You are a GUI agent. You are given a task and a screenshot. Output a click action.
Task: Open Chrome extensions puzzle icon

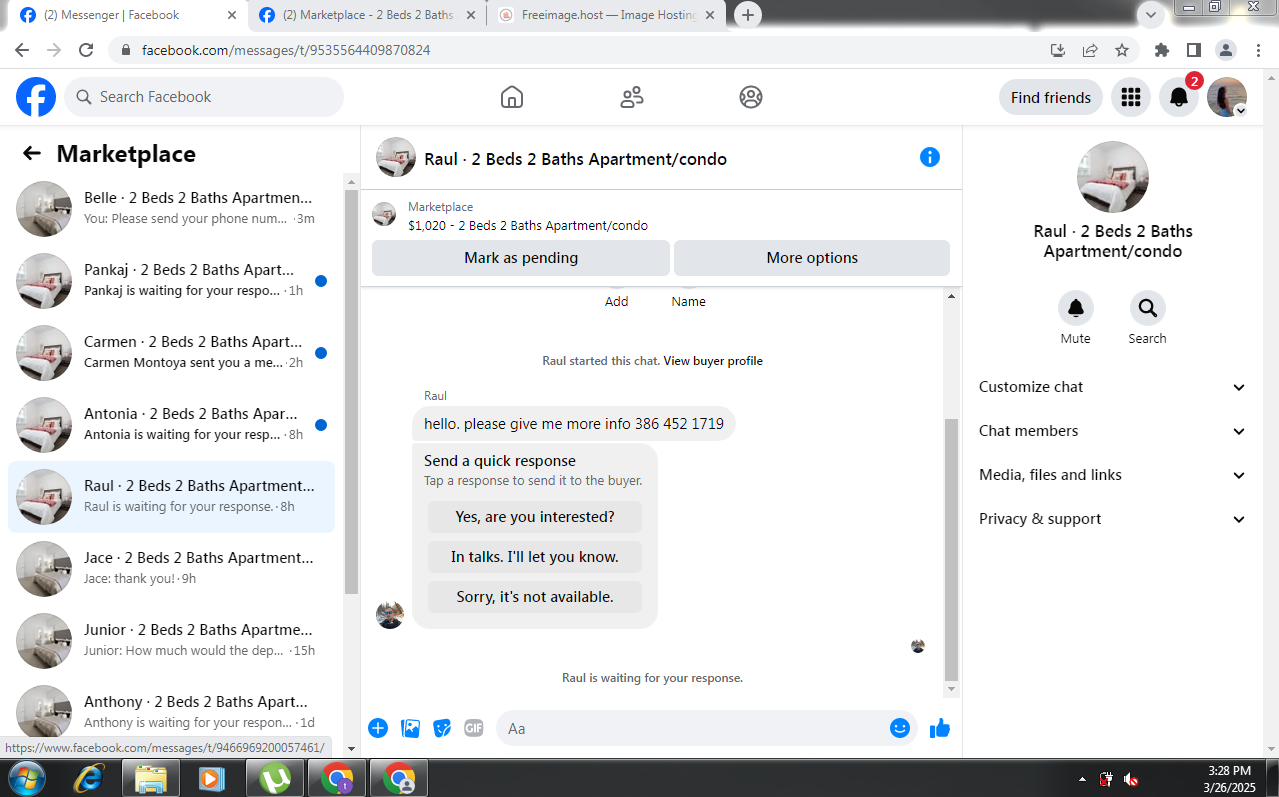(x=1161, y=50)
